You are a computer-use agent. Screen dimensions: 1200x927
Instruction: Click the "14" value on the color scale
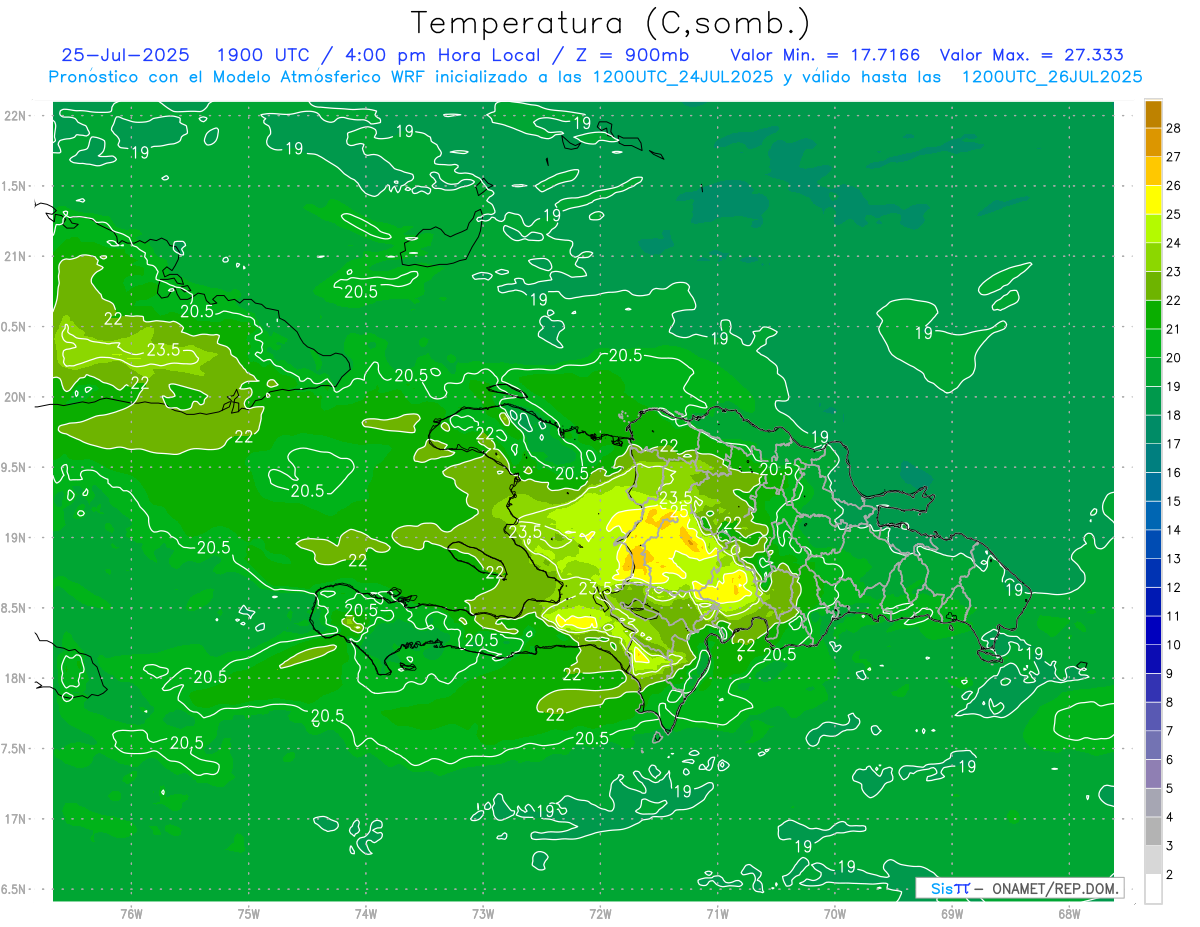tap(1174, 530)
